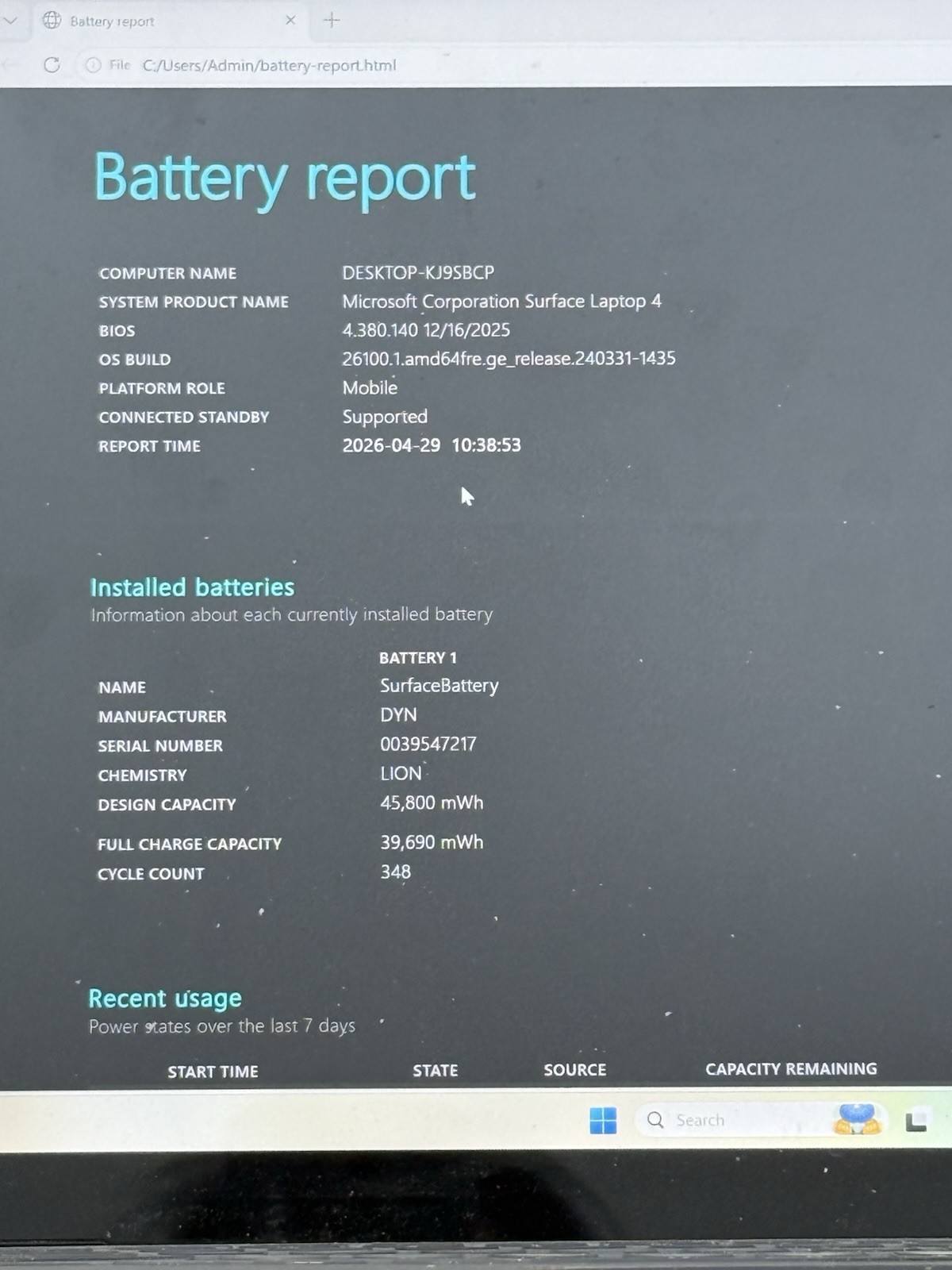The height and width of the screenshot is (1270, 952).
Task: Select BIOS version 4.380.140 12/16/2025
Action: 426,330
